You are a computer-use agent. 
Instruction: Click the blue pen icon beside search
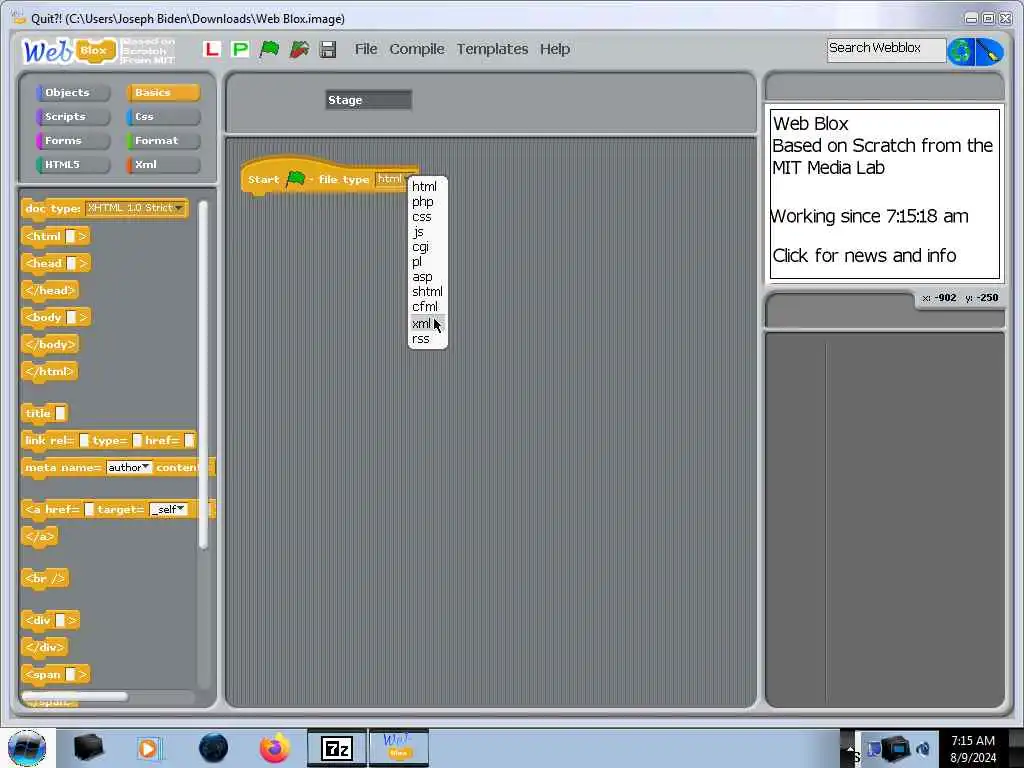(989, 51)
